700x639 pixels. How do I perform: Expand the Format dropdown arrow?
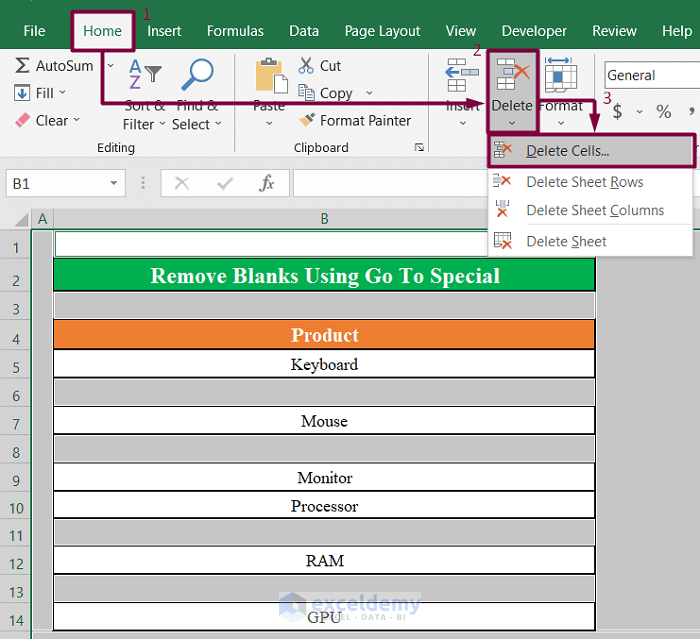561,123
